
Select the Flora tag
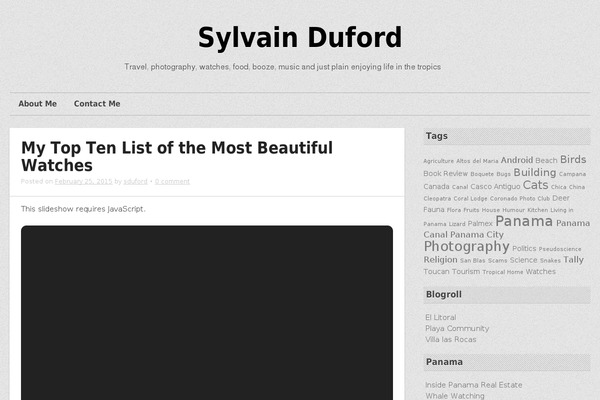point(454,210)
